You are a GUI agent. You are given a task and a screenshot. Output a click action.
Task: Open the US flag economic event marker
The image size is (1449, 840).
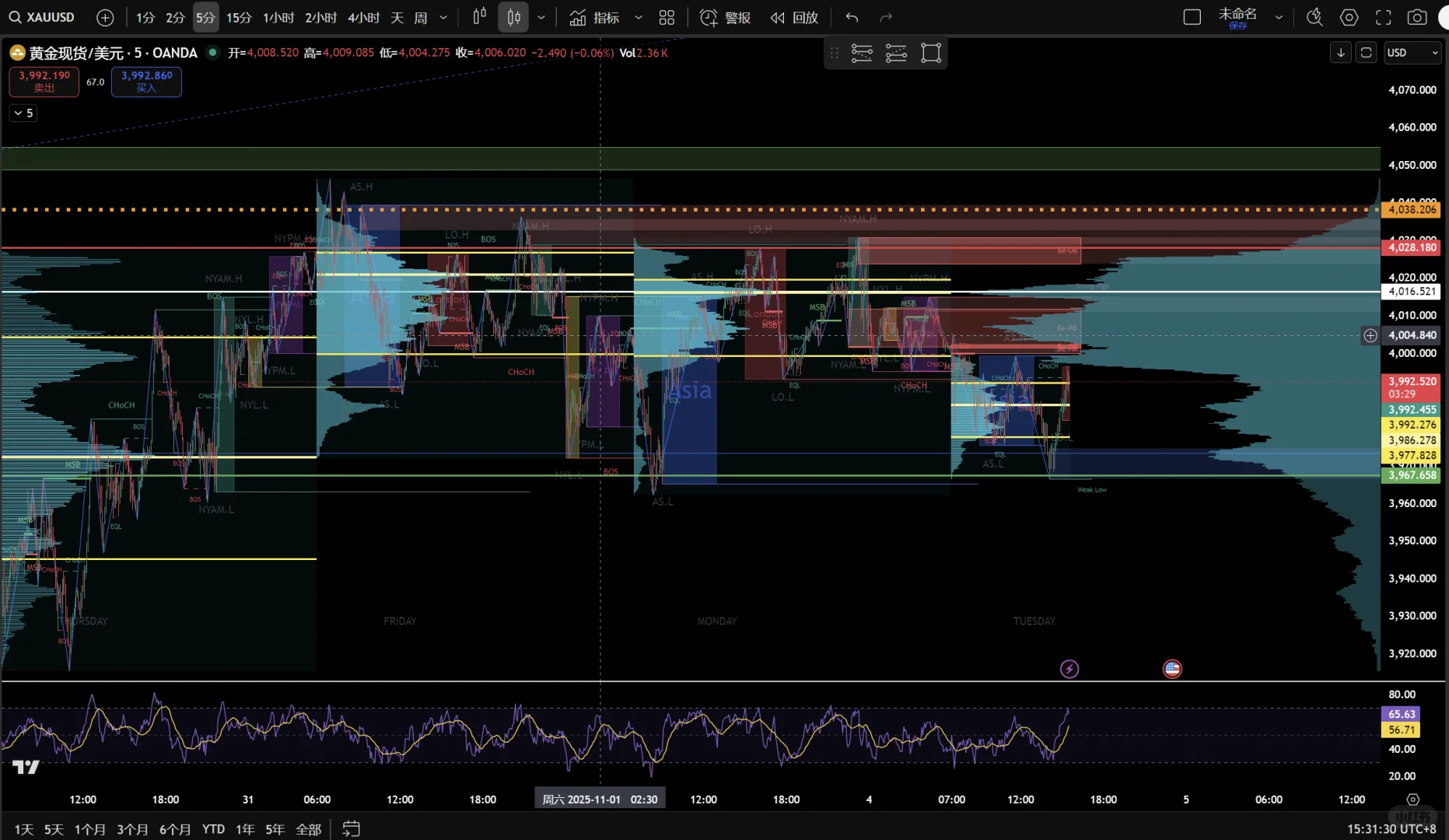pos(1172,669)
